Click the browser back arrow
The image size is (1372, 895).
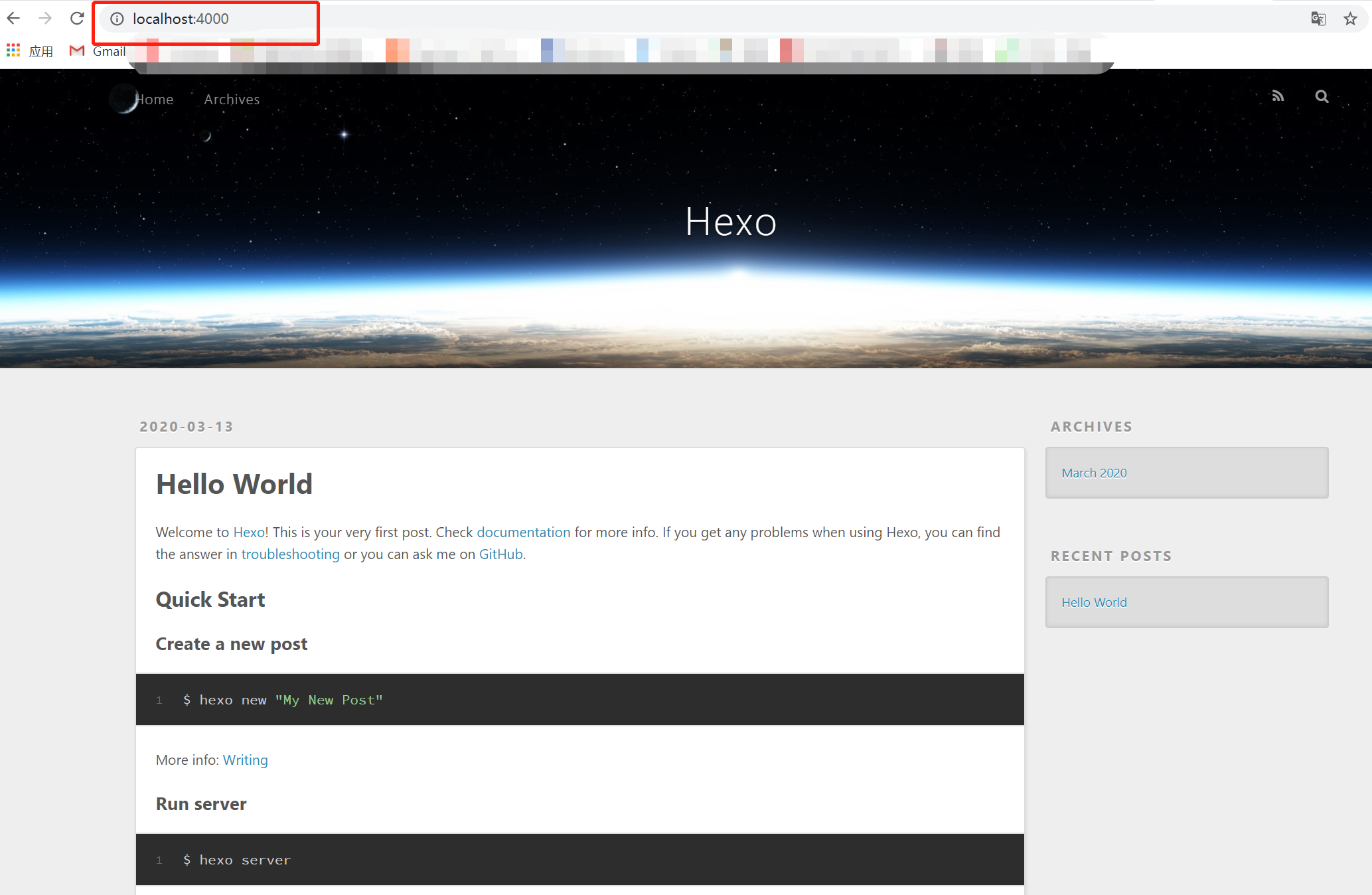(13, 19)
